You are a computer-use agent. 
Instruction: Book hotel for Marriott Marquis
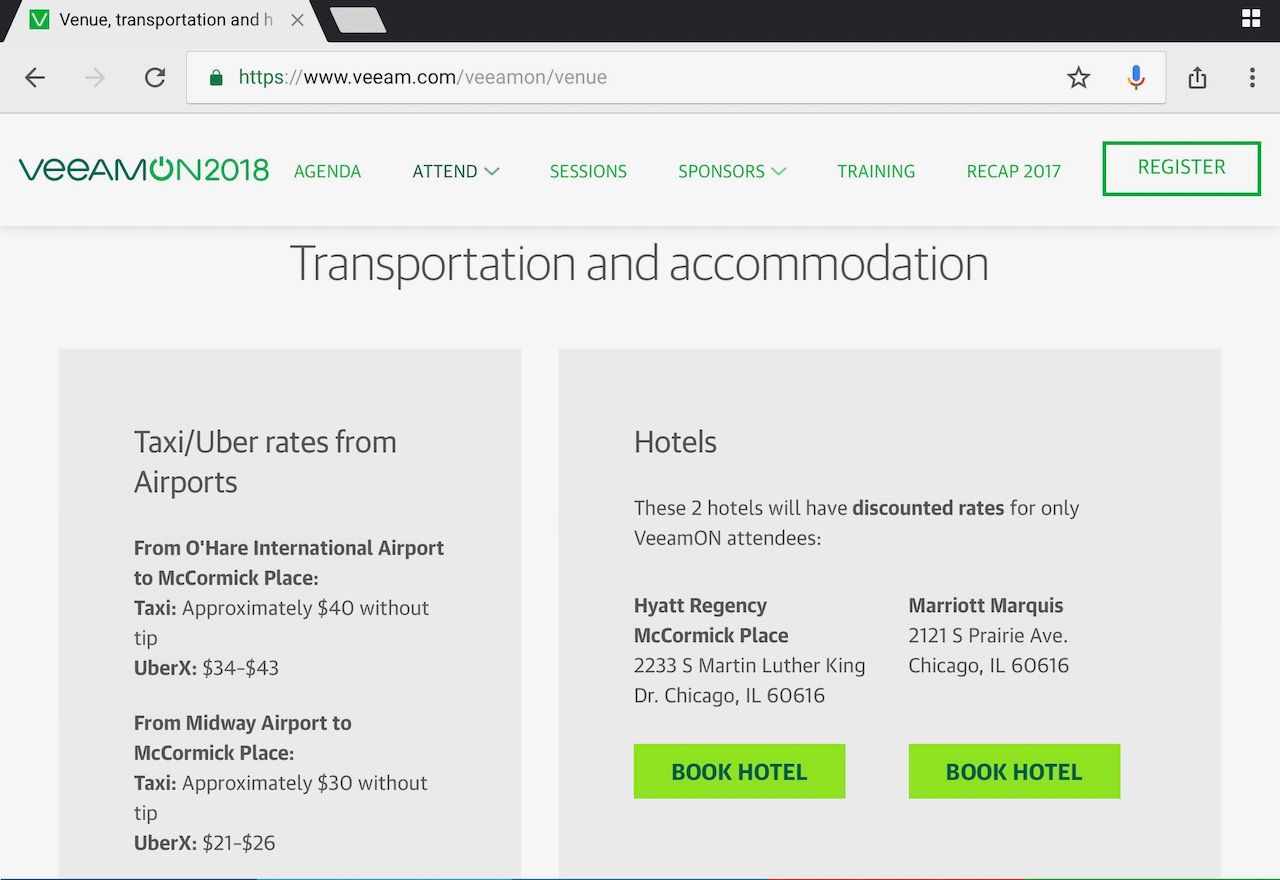(x=1014, y=771)
